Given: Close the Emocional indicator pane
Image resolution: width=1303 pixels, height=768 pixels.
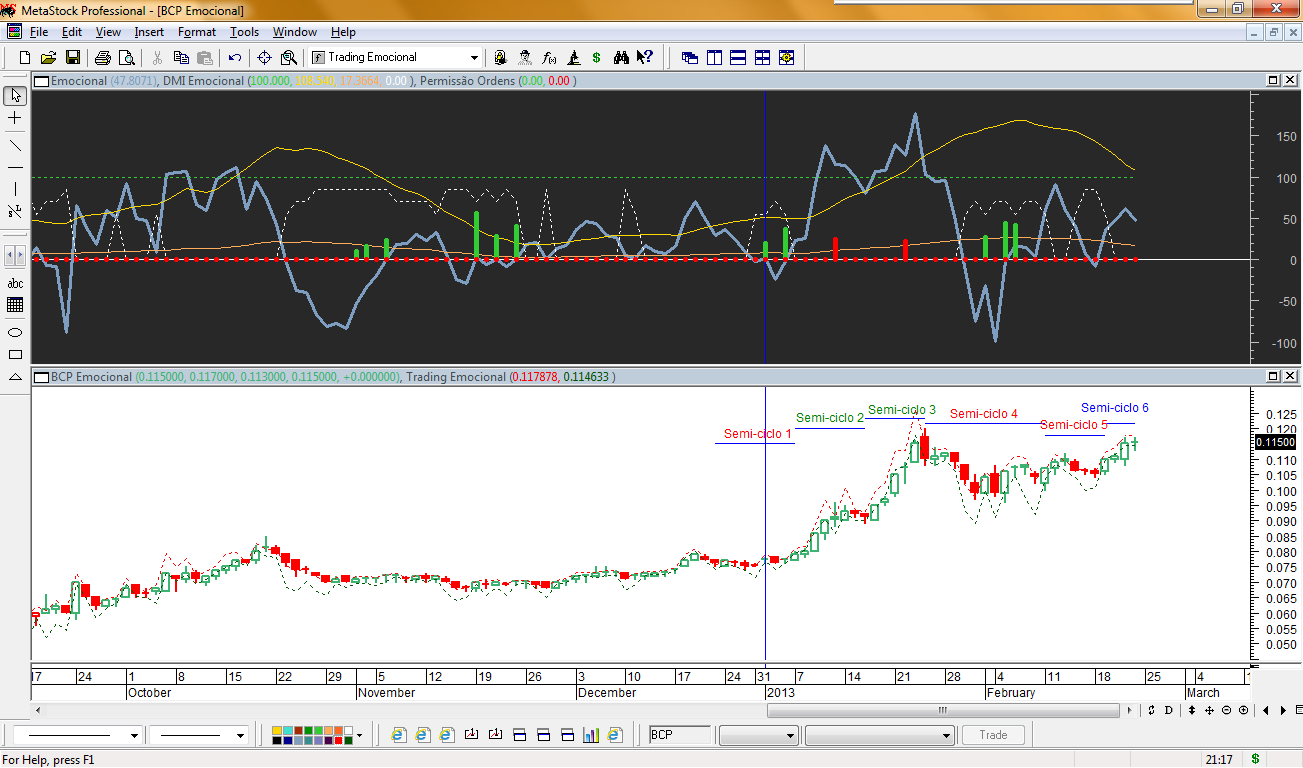Looking at the screenshot, I should point(1289,80).
